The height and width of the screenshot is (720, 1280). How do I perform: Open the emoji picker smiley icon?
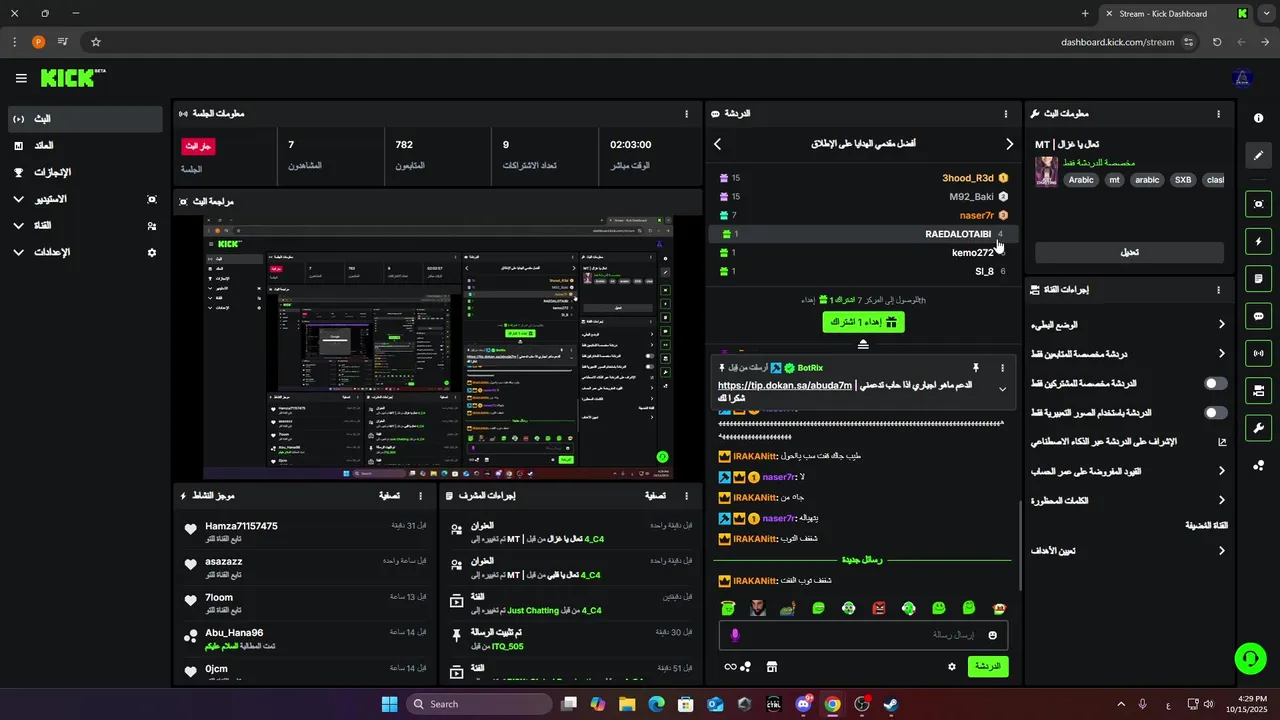[993, 635]
